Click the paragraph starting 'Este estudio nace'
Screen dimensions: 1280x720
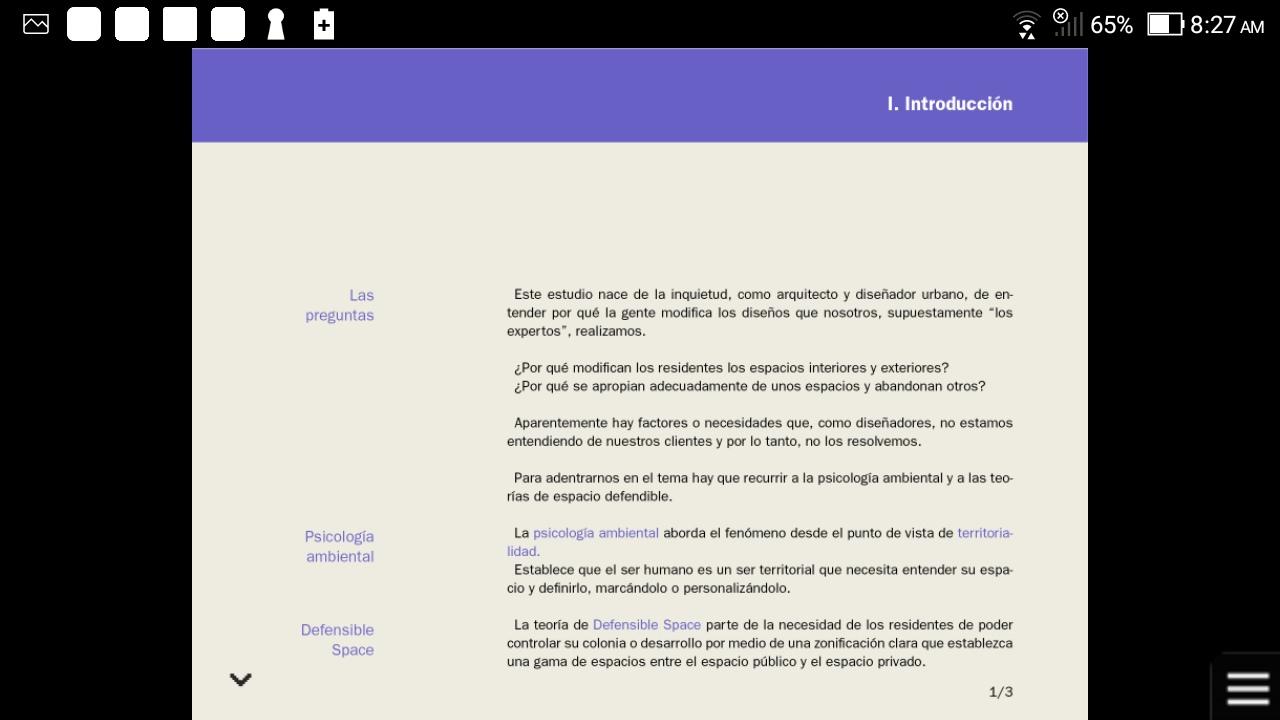(x=760, y=313)
